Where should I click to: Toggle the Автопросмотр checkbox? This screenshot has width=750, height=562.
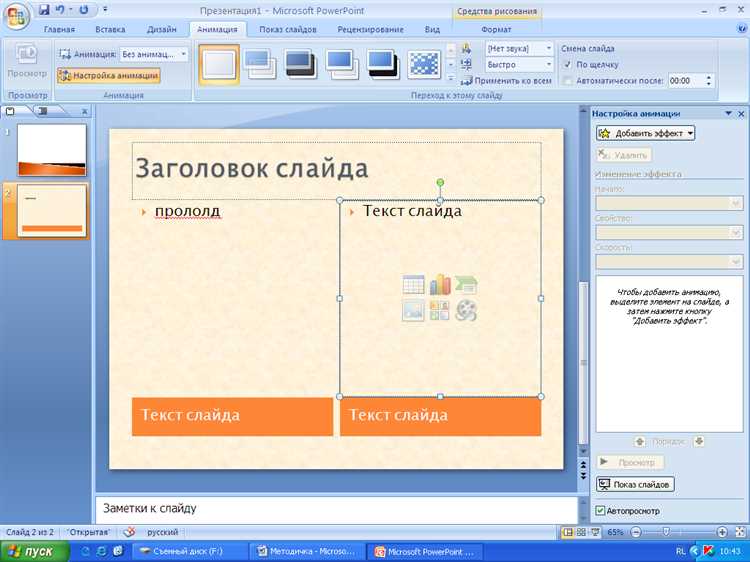click(600, 510)
